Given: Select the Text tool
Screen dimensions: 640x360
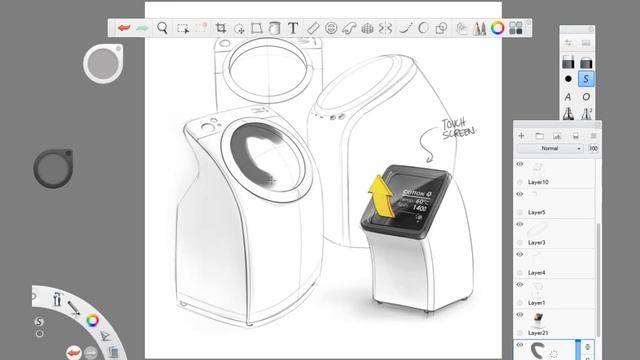Looking at the screenshot, I should [x=293, y=28].
